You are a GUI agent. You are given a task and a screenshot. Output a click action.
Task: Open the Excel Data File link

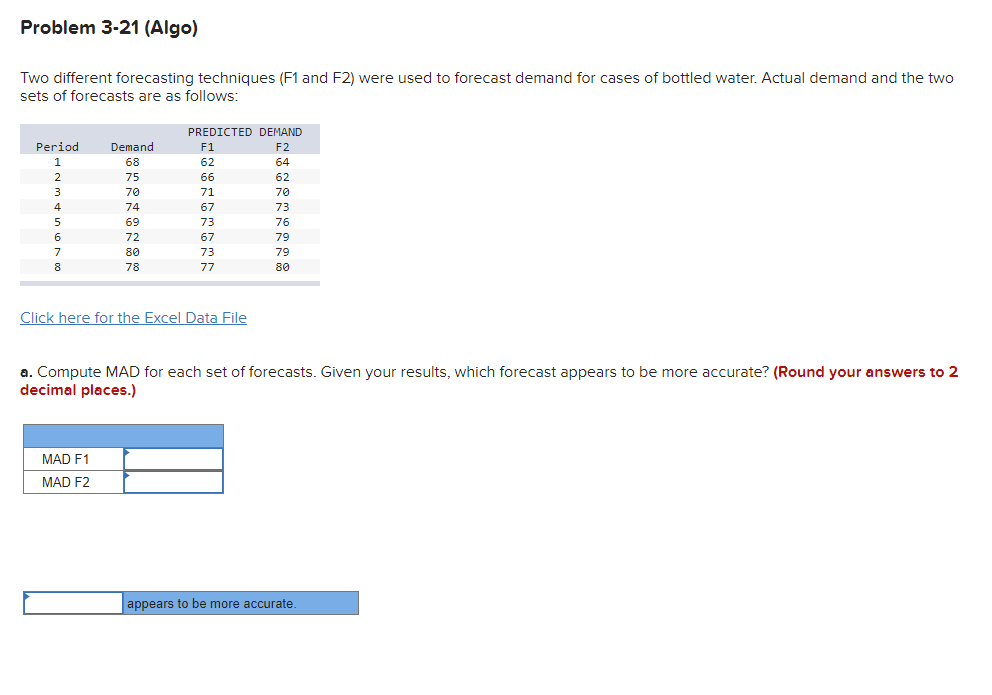(133, 317)
